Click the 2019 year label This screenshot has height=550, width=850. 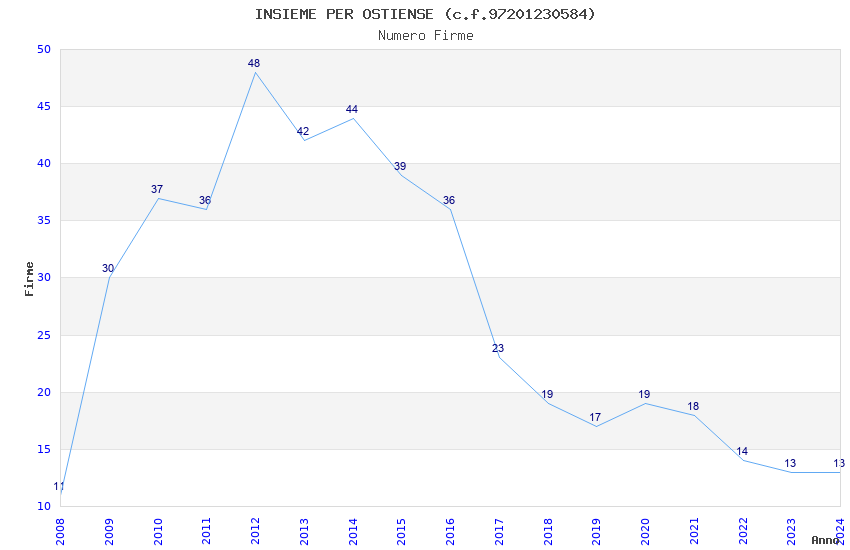pyautogui.click(x=596, y=531)
